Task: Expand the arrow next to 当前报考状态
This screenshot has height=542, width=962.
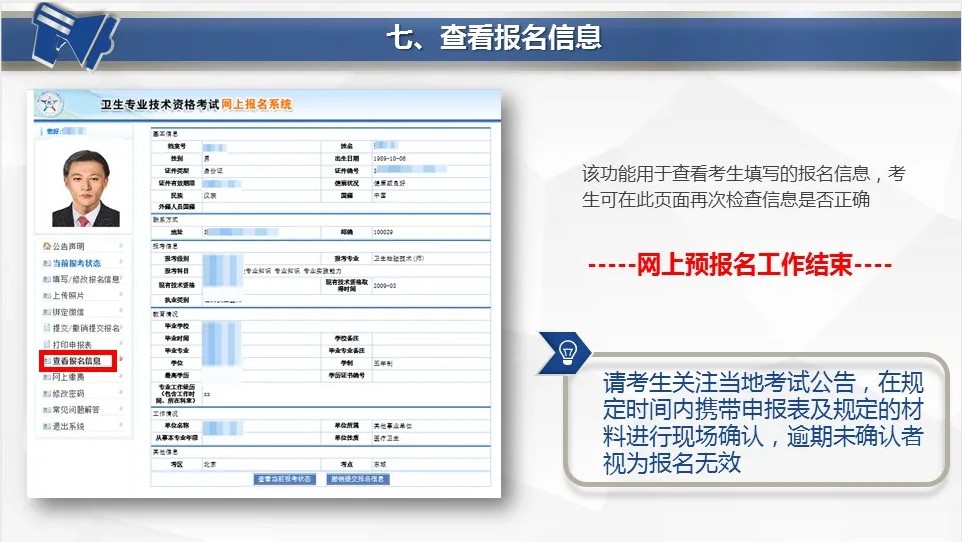Action: point(121,262)
